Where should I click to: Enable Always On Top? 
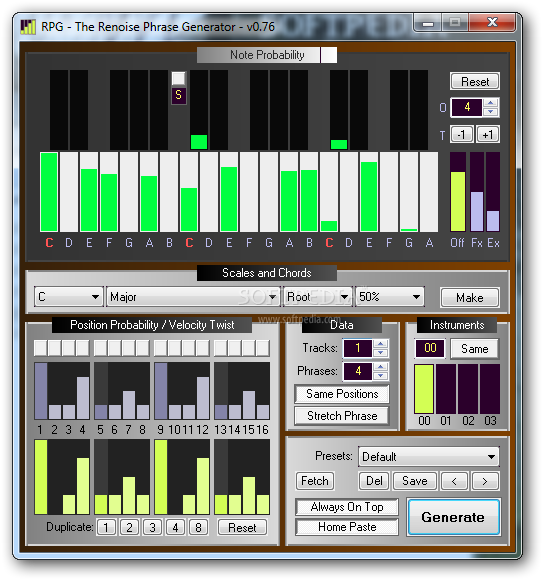click(x=347, y=507)
